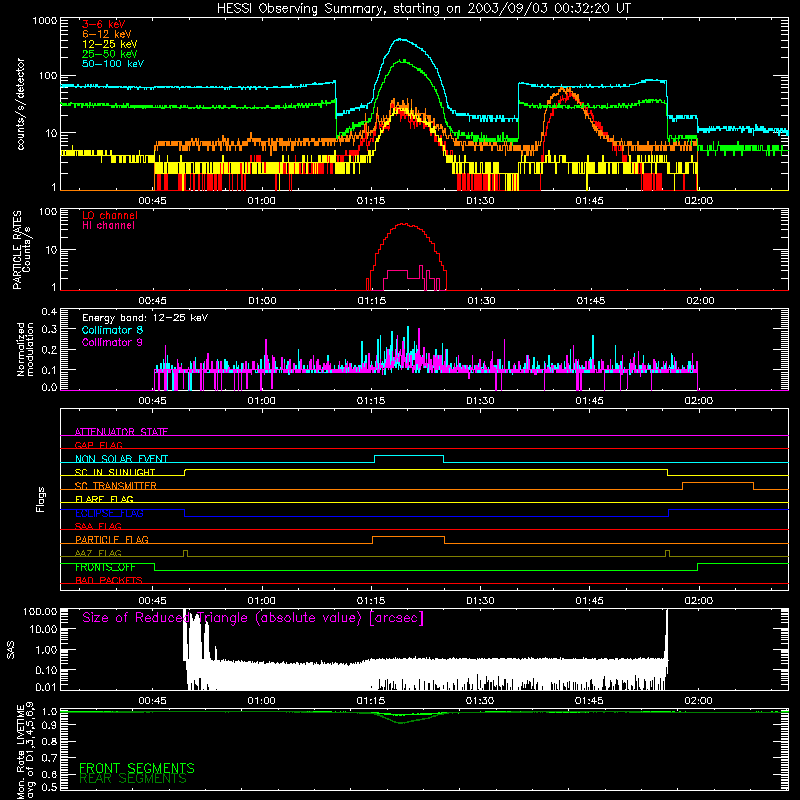Select the SC IN SUNLIGHT flag label
This screenshot has width=800, height=800.
point(115,472)
